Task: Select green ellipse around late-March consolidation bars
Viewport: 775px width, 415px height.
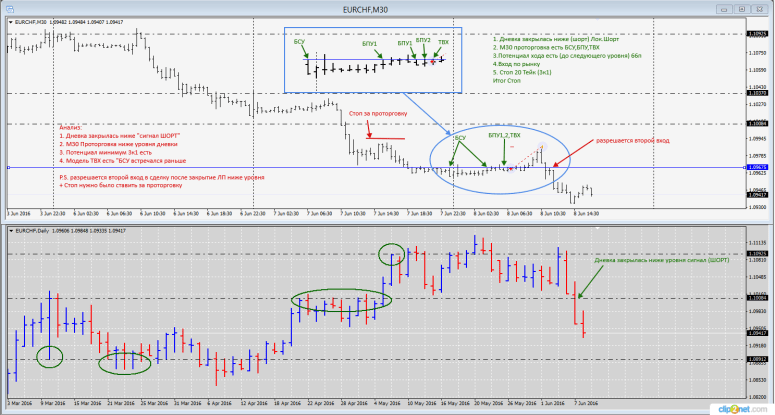Action: click(124, 361)
